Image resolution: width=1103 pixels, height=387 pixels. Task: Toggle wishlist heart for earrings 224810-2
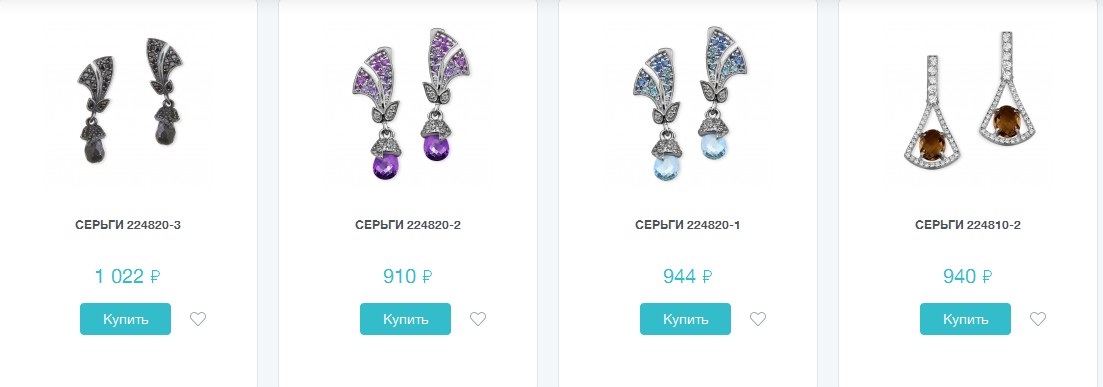pyautogui.click(x=1038, y=319)
